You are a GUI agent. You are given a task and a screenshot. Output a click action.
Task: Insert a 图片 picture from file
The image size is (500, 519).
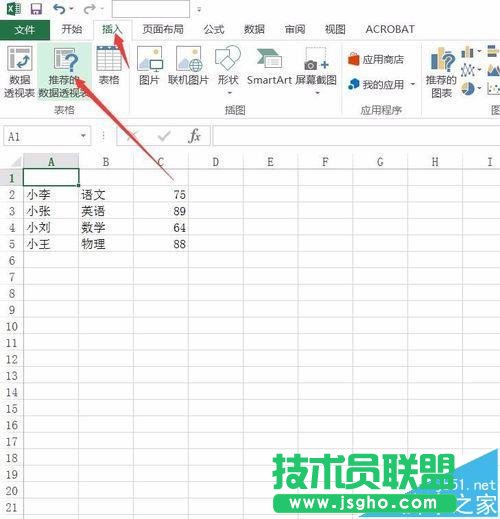click(149, 66)
